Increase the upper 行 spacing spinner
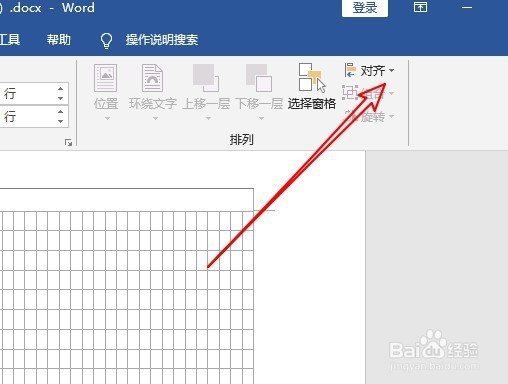508x384 pixels. point(60,89)
